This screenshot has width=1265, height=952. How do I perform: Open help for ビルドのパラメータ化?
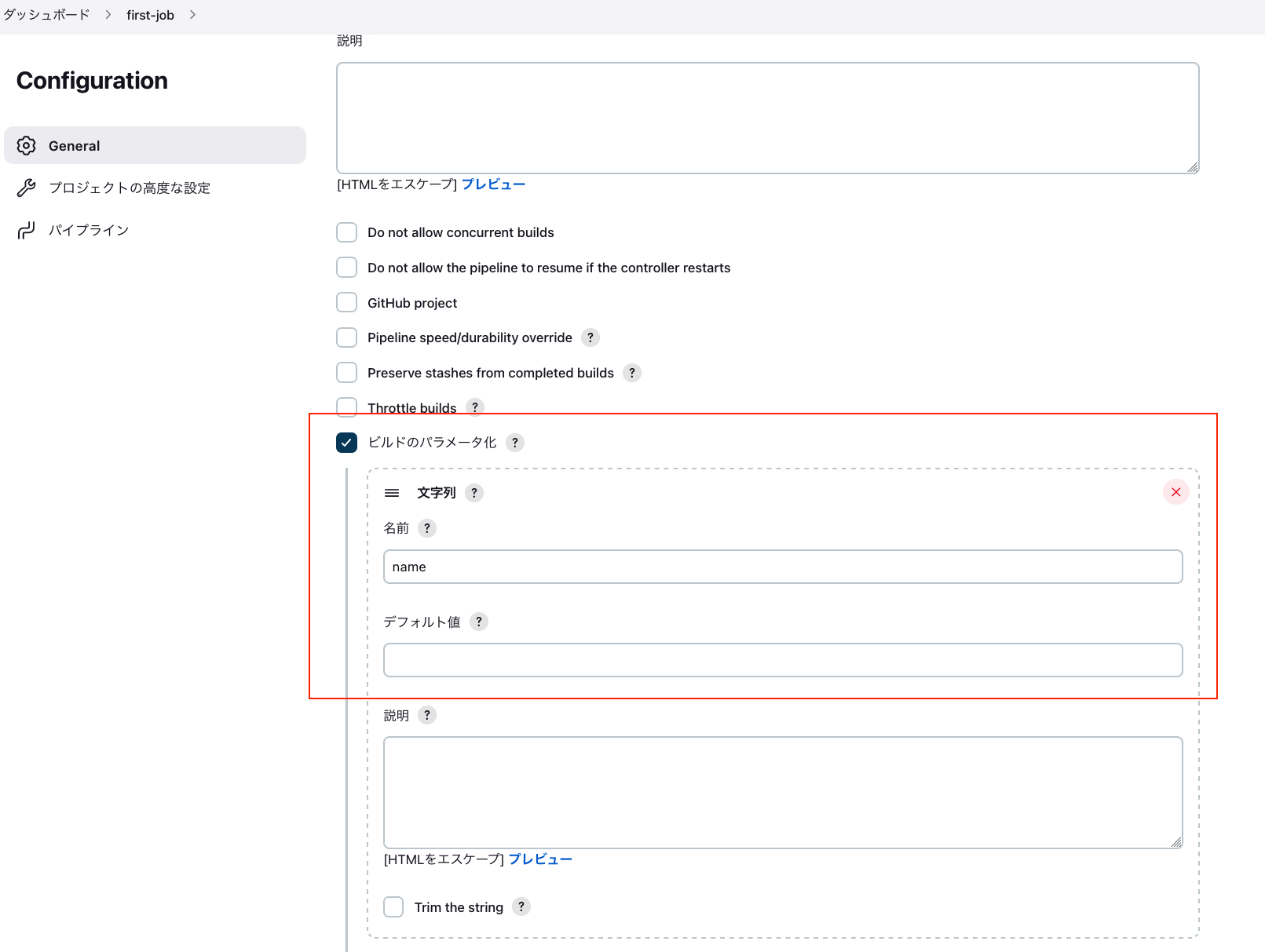click(x=515, y=443)
